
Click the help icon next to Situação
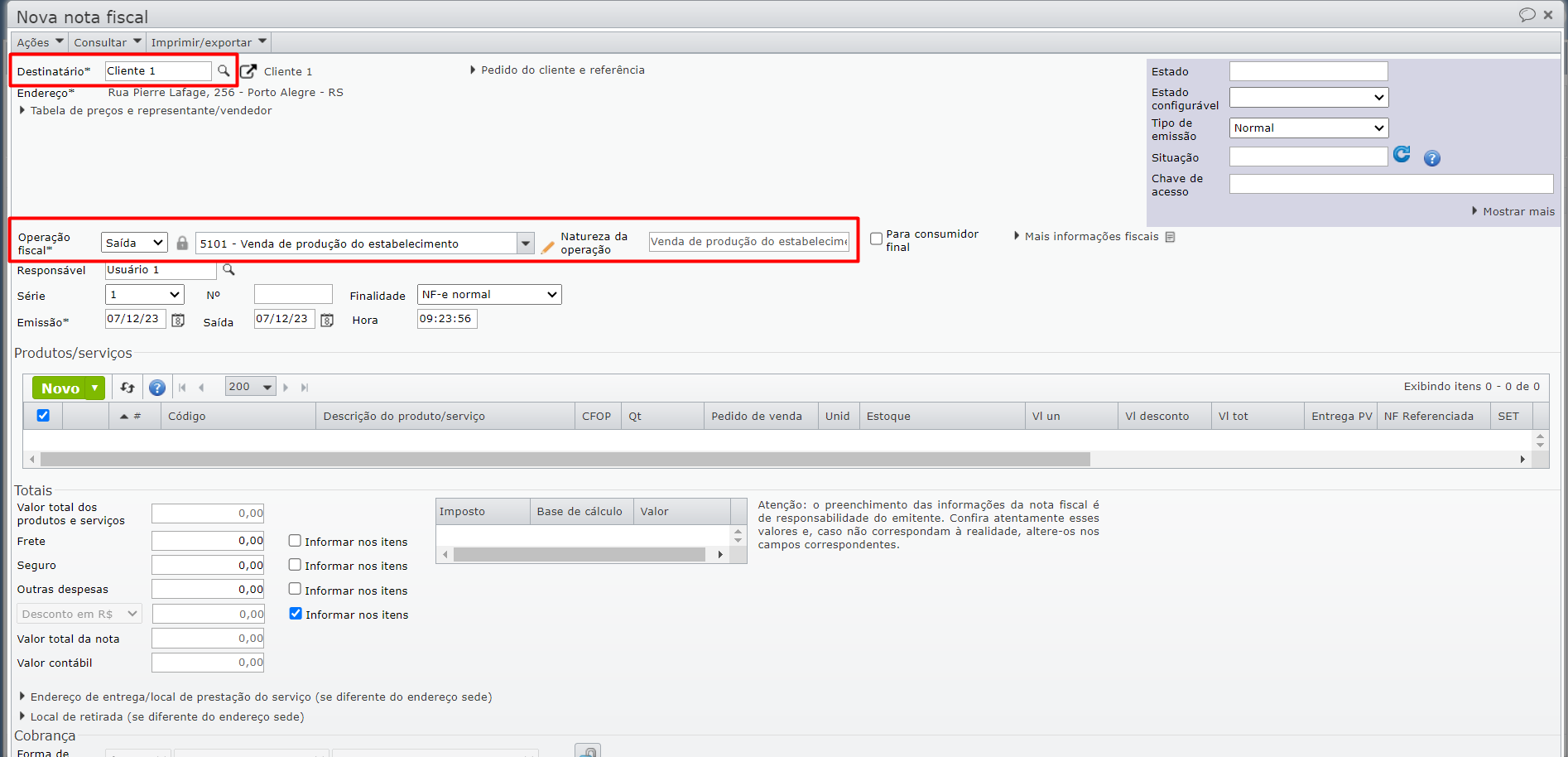point(1432,158)
